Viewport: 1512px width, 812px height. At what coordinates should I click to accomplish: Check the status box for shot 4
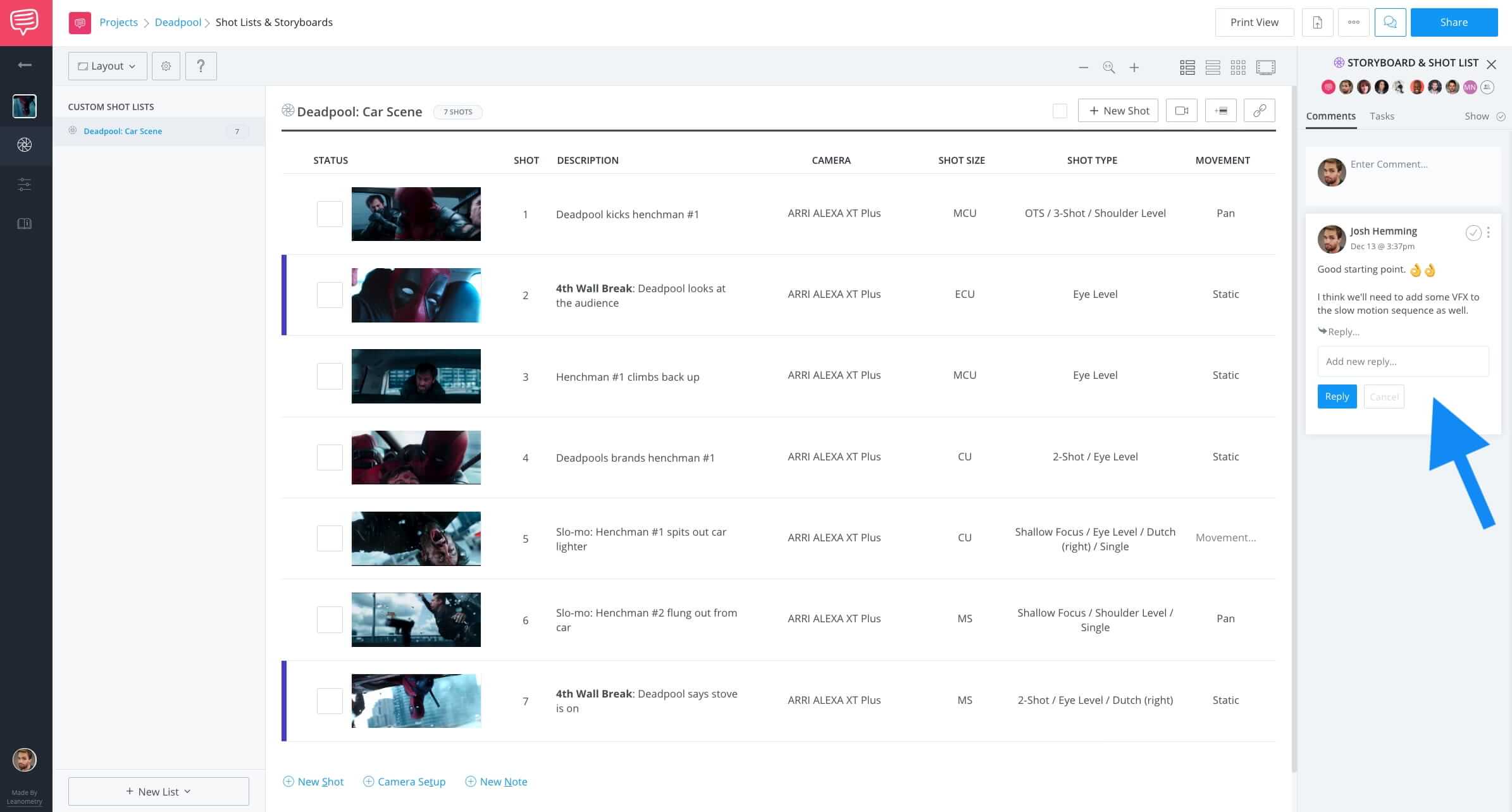click(330, 457)
